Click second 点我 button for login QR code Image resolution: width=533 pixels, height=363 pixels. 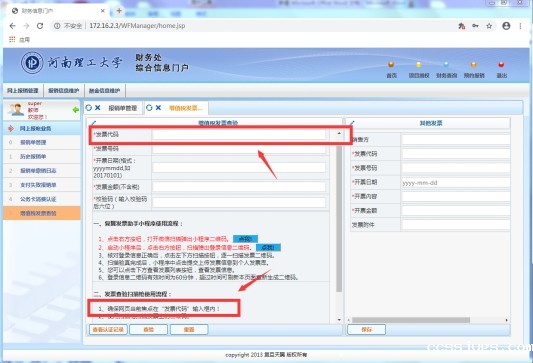pos(268,247)
